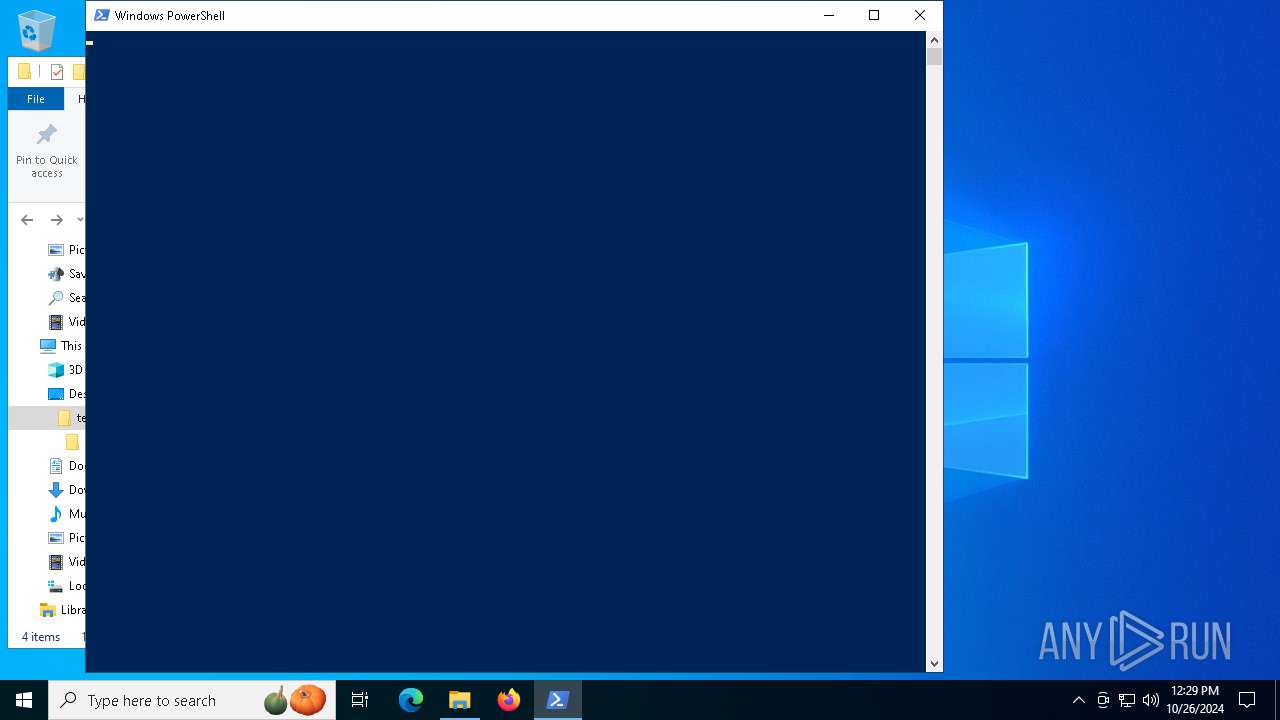Image resolution: width=1280 pixels, height=720 pixels.
Task: Open the File tab in File Explorer
Action: (36, 99)
